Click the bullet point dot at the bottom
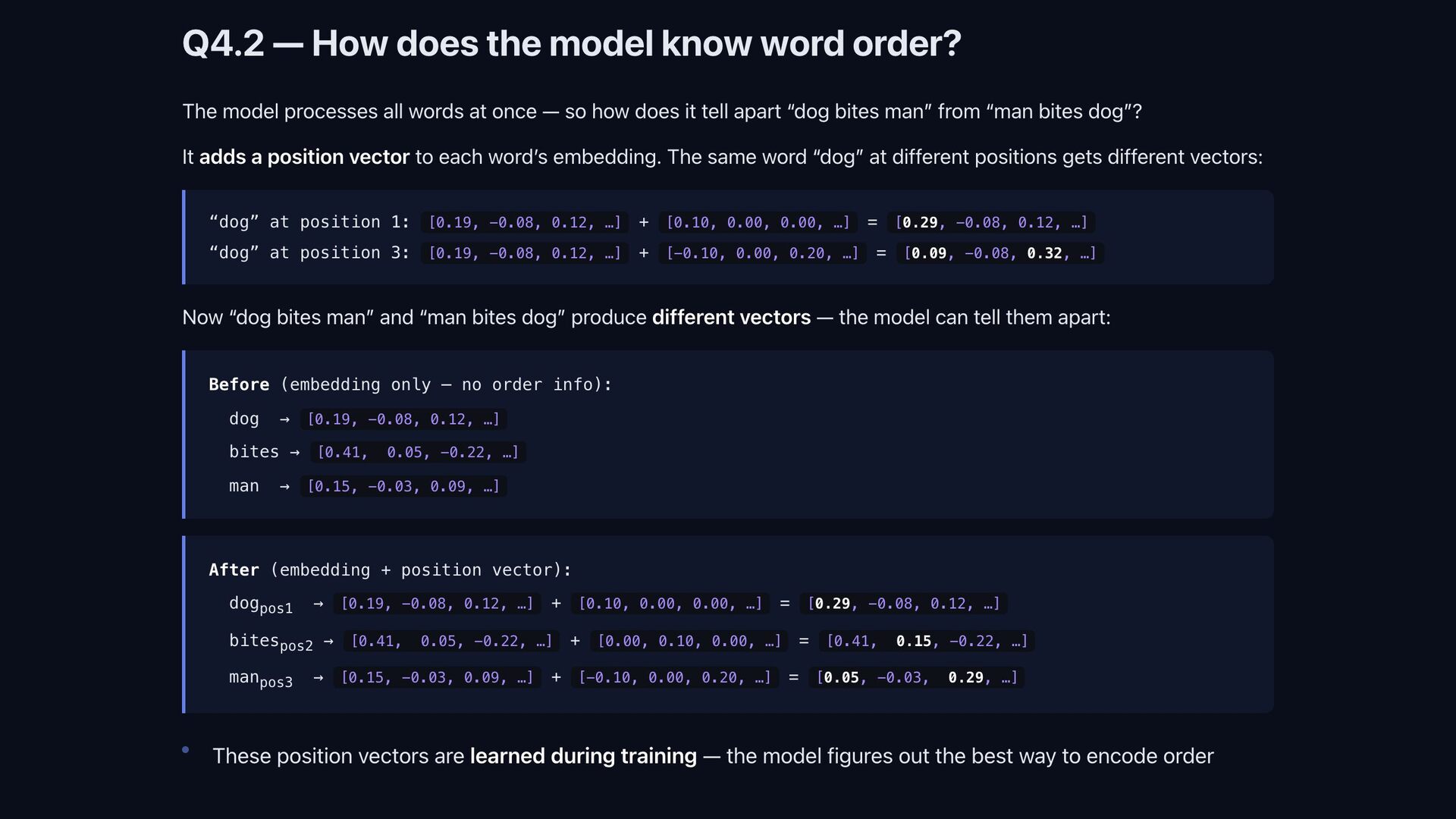The height and width of the screenshot is (819, 1456). (x=186, y=750)
